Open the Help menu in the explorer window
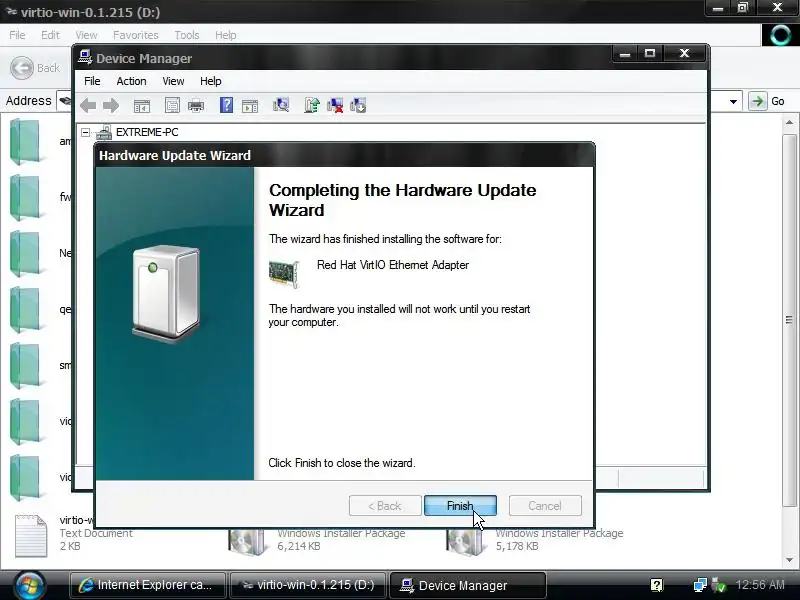This screenshot has width=800, height=600. 226,35
